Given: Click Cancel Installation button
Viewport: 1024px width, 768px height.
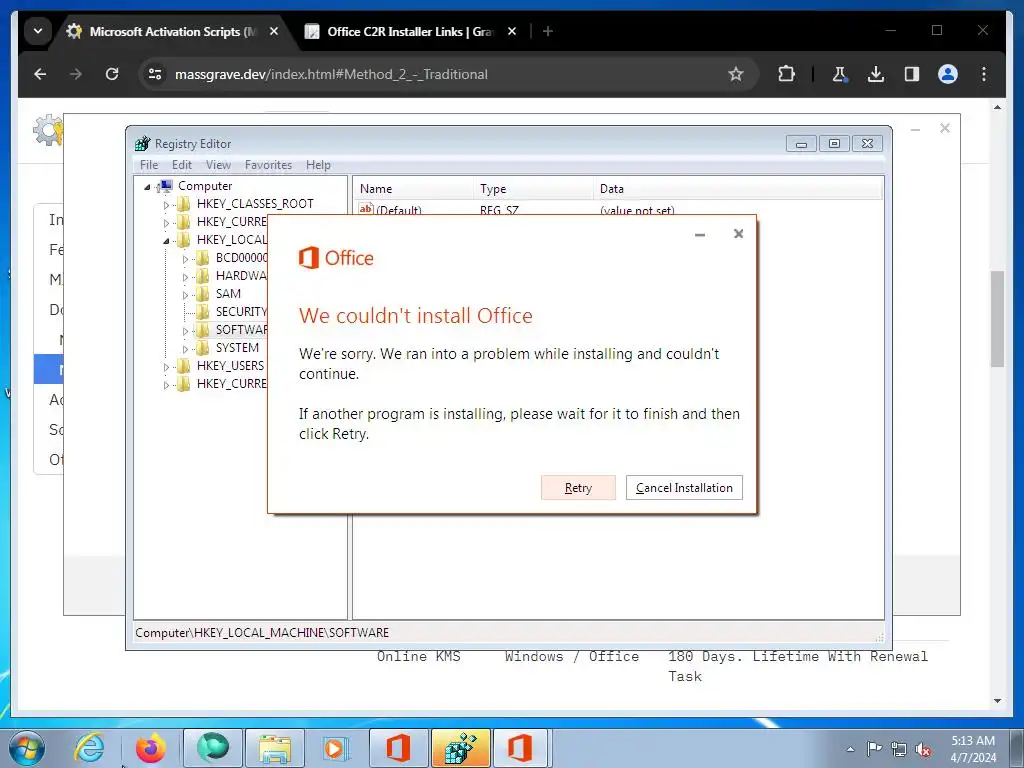Looking at the screenshot, I should tap(684, 488).
